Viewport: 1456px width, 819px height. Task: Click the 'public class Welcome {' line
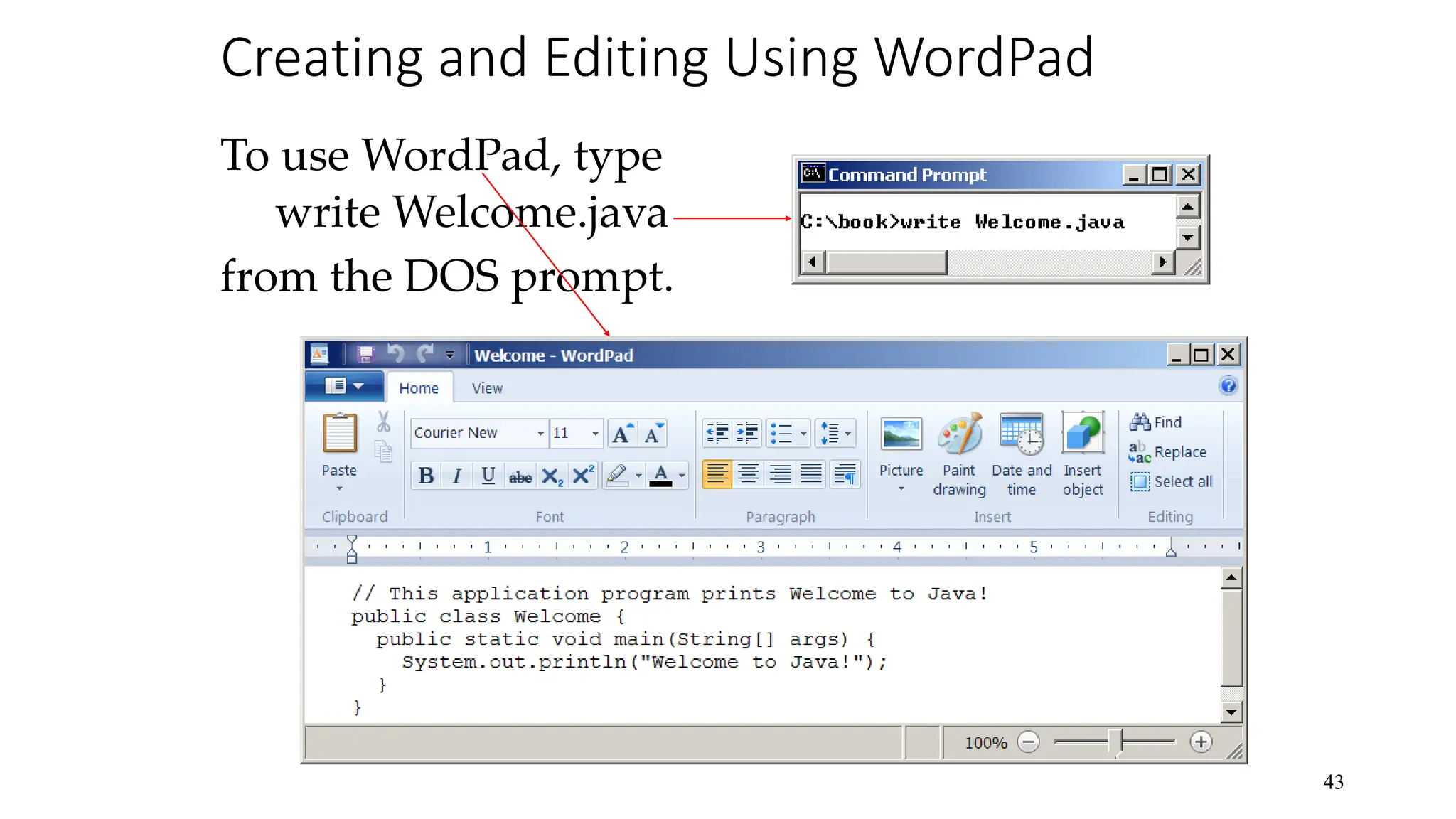coord(488,617)
